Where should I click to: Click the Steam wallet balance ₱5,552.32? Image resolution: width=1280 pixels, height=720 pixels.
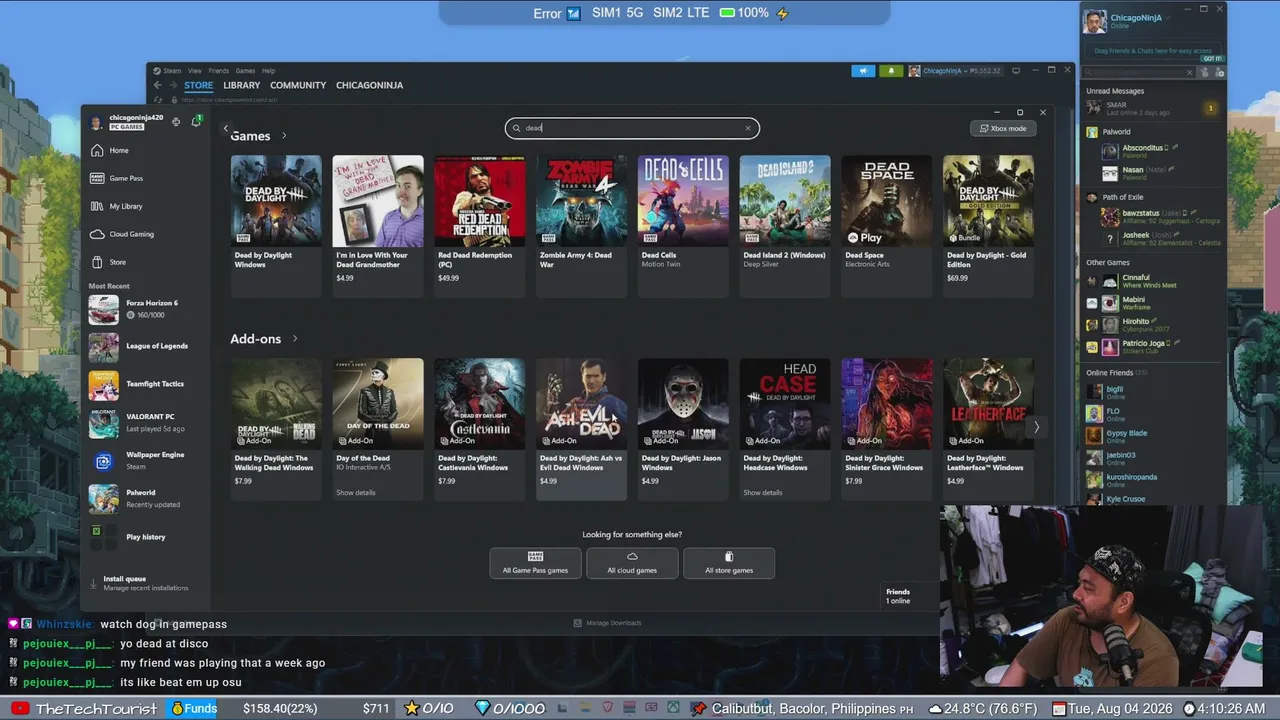[x=984, y=71]
